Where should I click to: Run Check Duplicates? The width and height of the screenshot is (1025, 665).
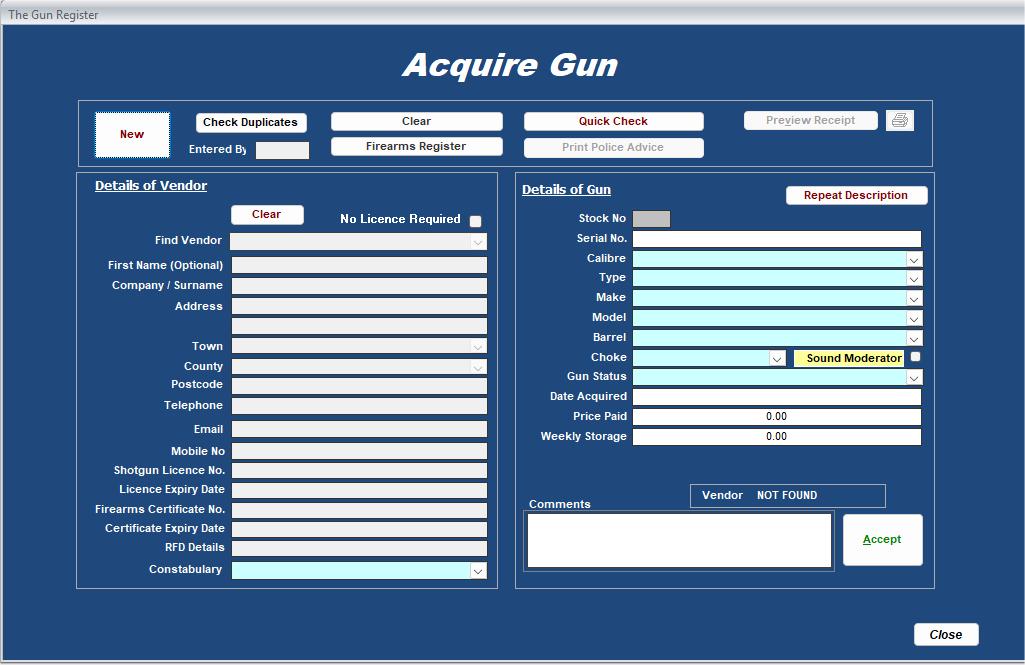[x=250, y=122]
